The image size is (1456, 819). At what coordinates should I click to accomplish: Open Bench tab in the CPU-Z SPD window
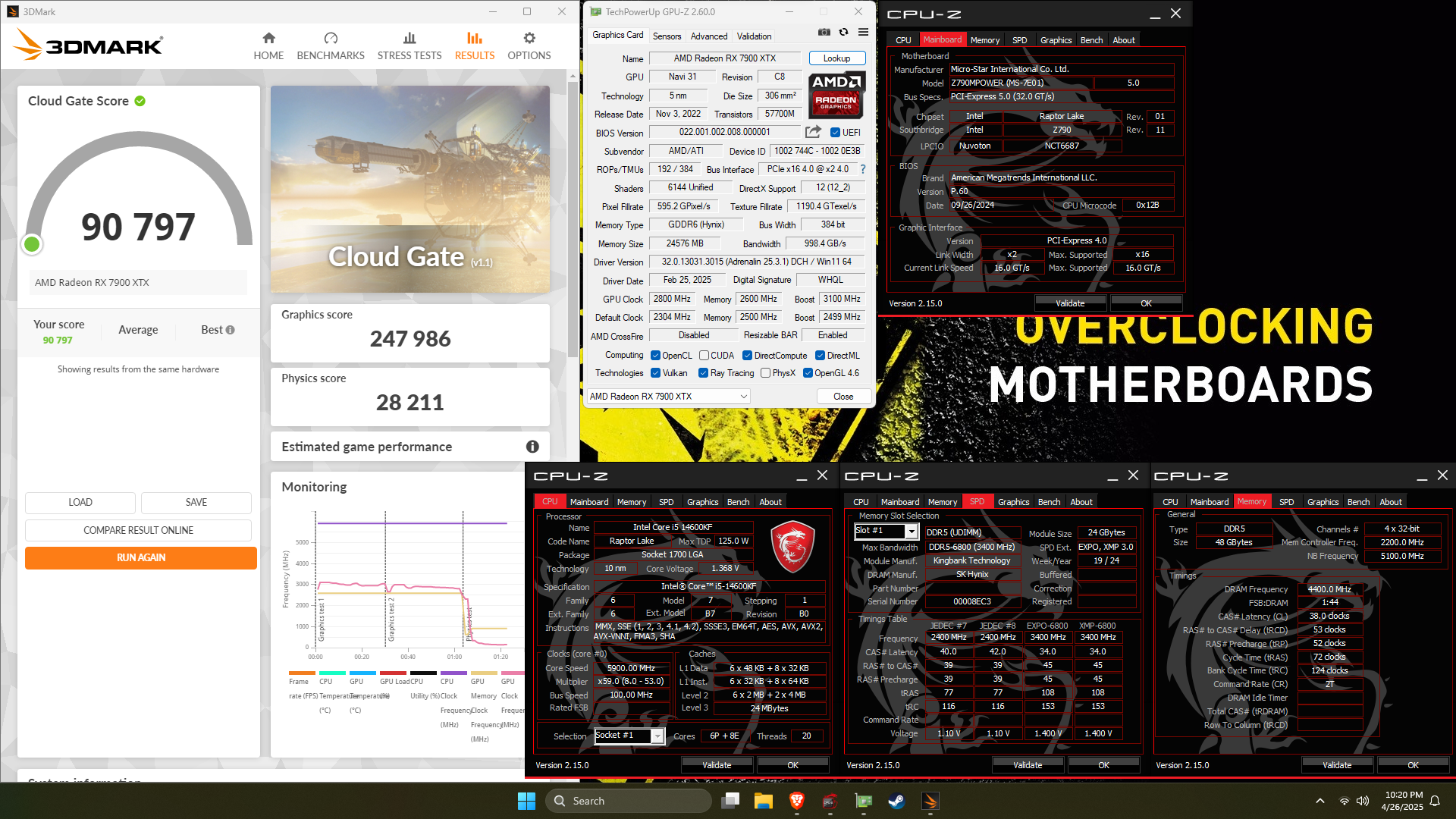1049,502
